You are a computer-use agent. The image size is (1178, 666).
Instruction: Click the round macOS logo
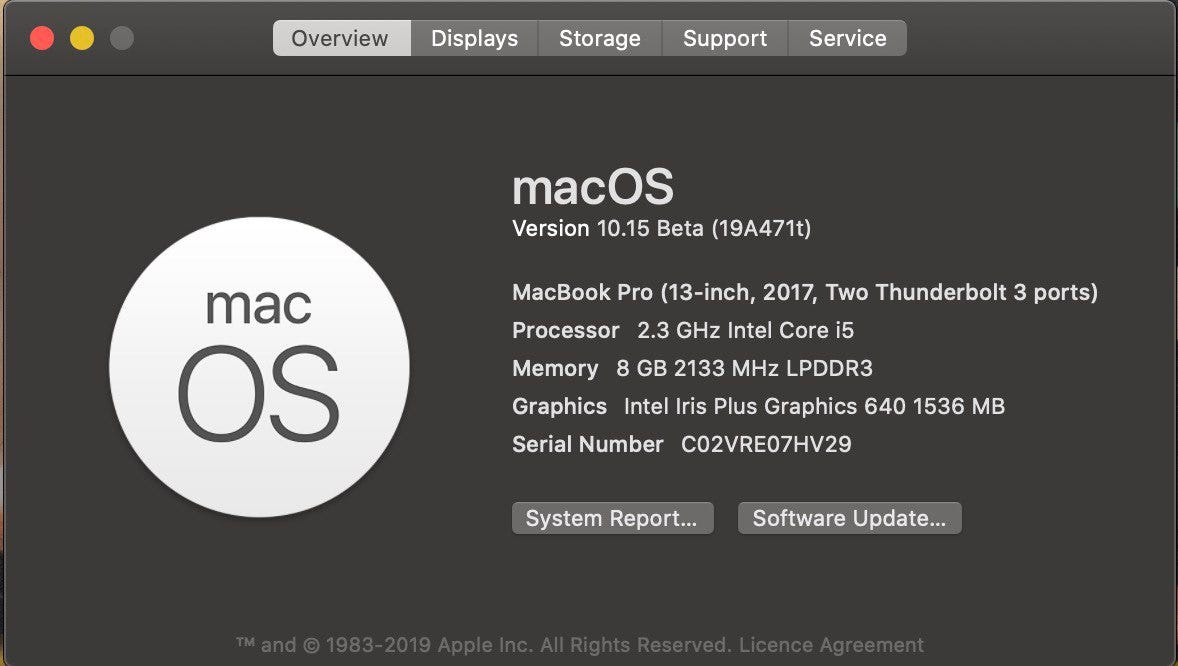[x=259, y=367]
